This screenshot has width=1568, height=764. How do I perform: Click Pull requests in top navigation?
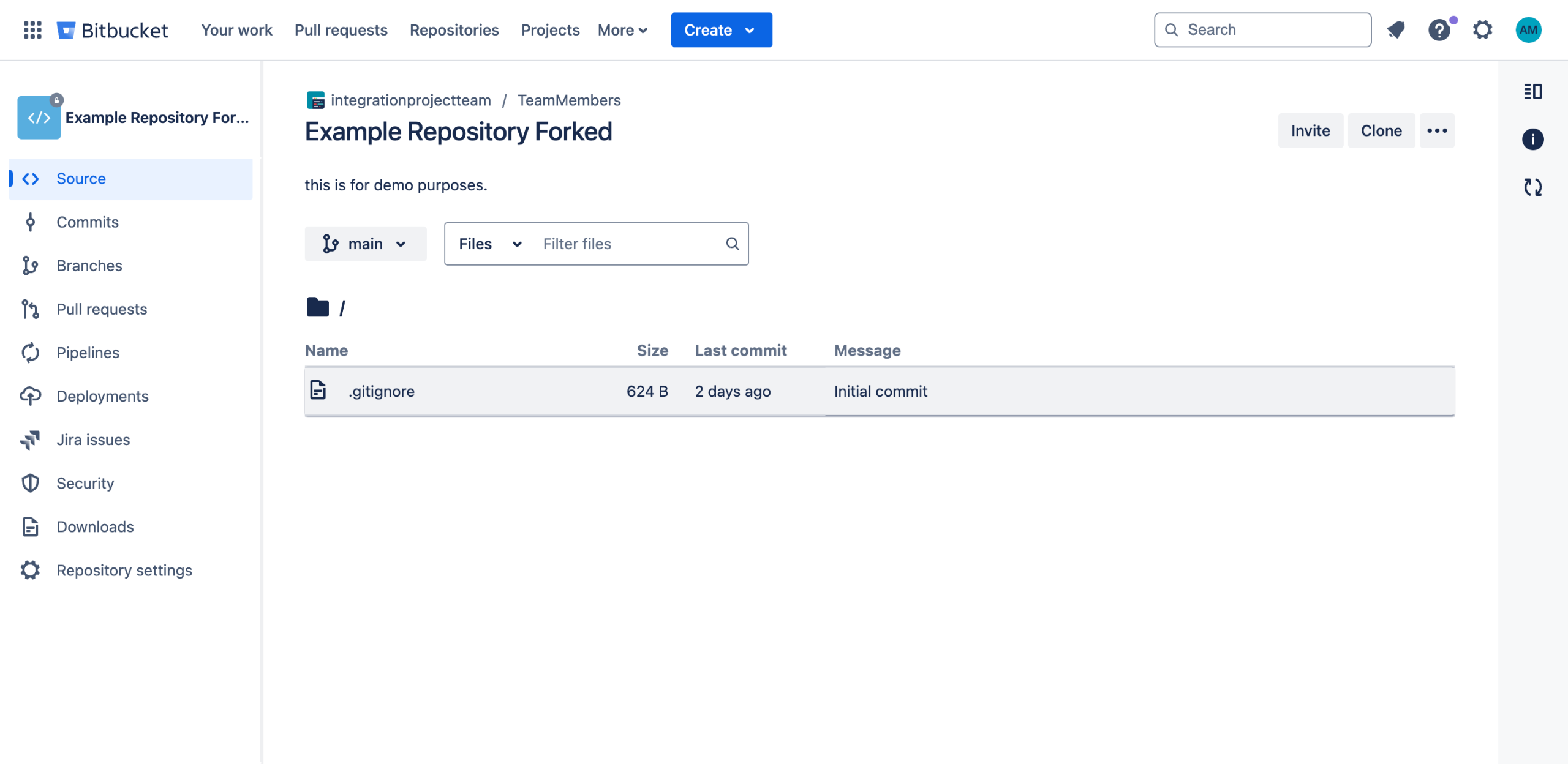click(341, 30)
